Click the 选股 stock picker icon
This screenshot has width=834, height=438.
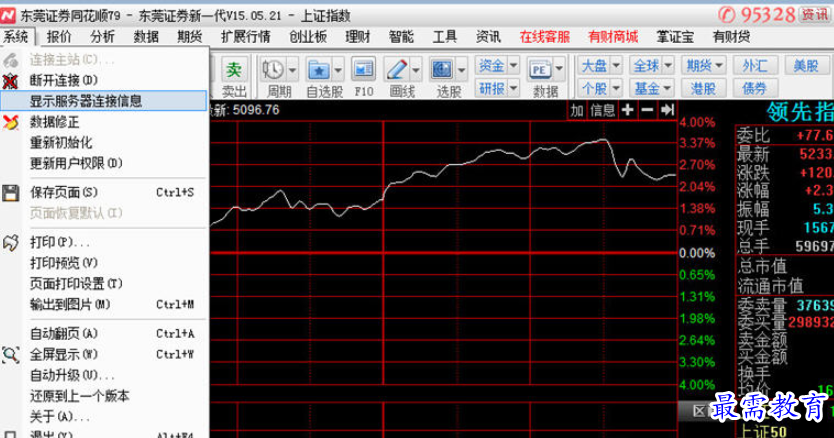click(x=442, y=70)
